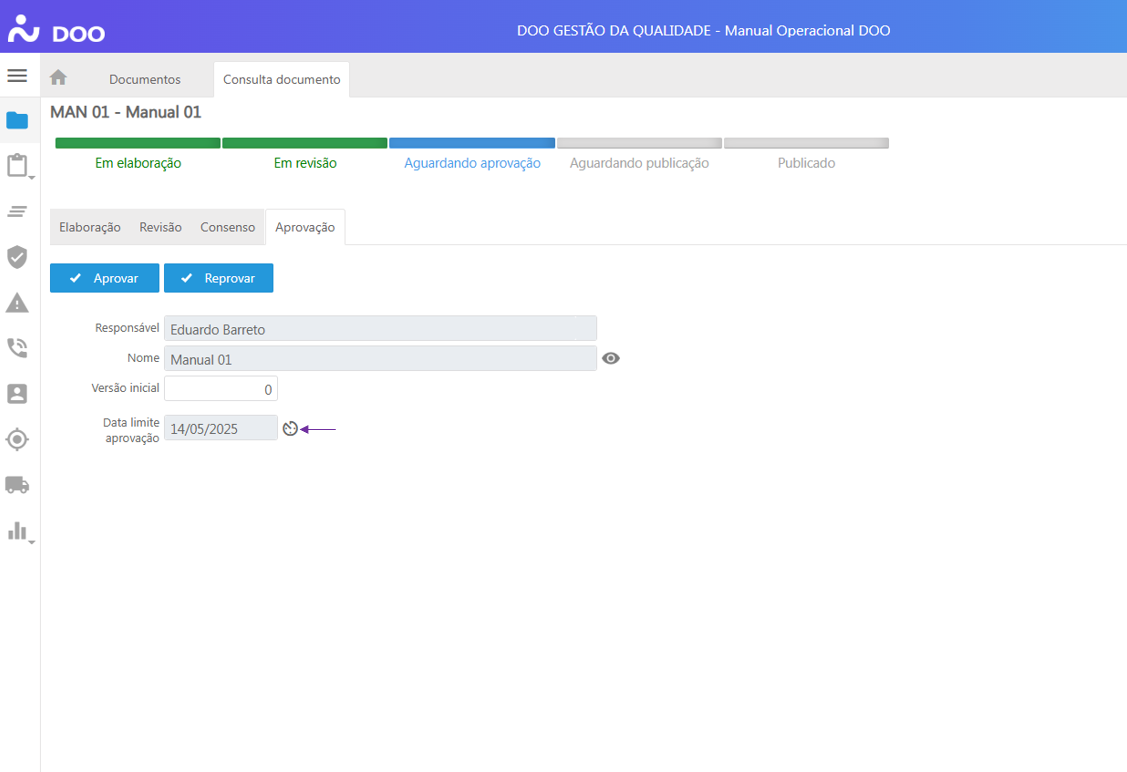Click the Em revisão progress stage bar
Viewport: 1127px width, 772px height.
pos(305,143)
